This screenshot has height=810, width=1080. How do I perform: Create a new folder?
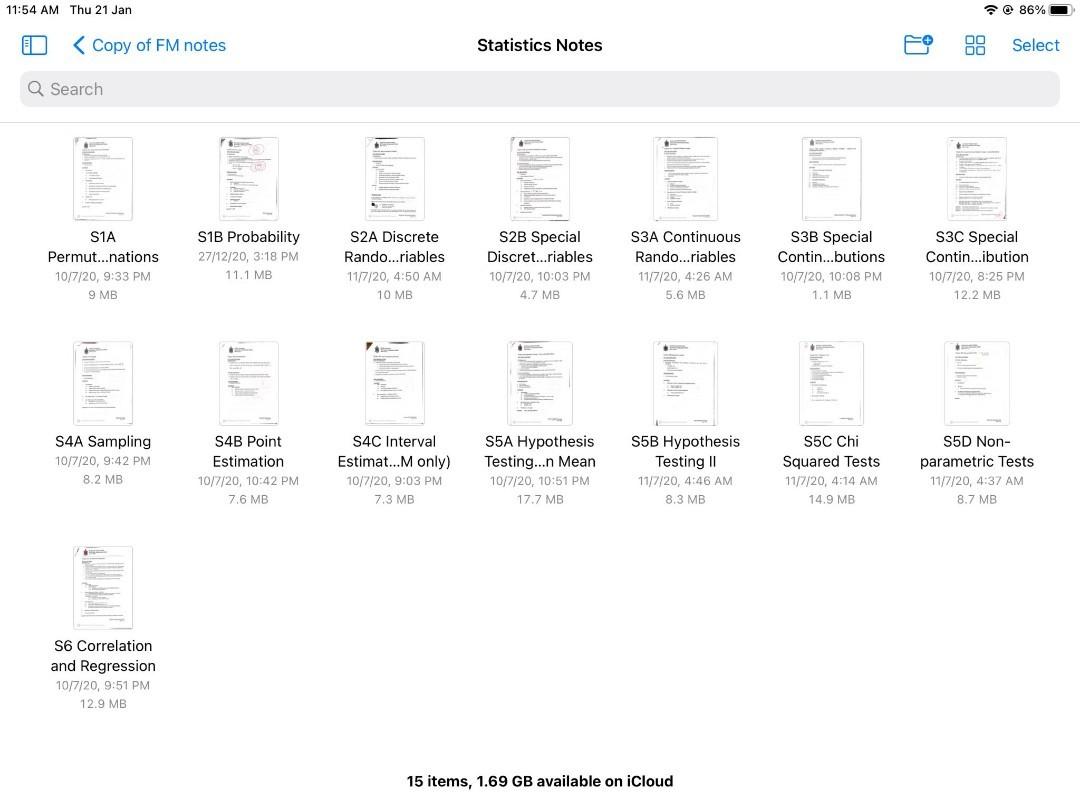click(917, 45)
